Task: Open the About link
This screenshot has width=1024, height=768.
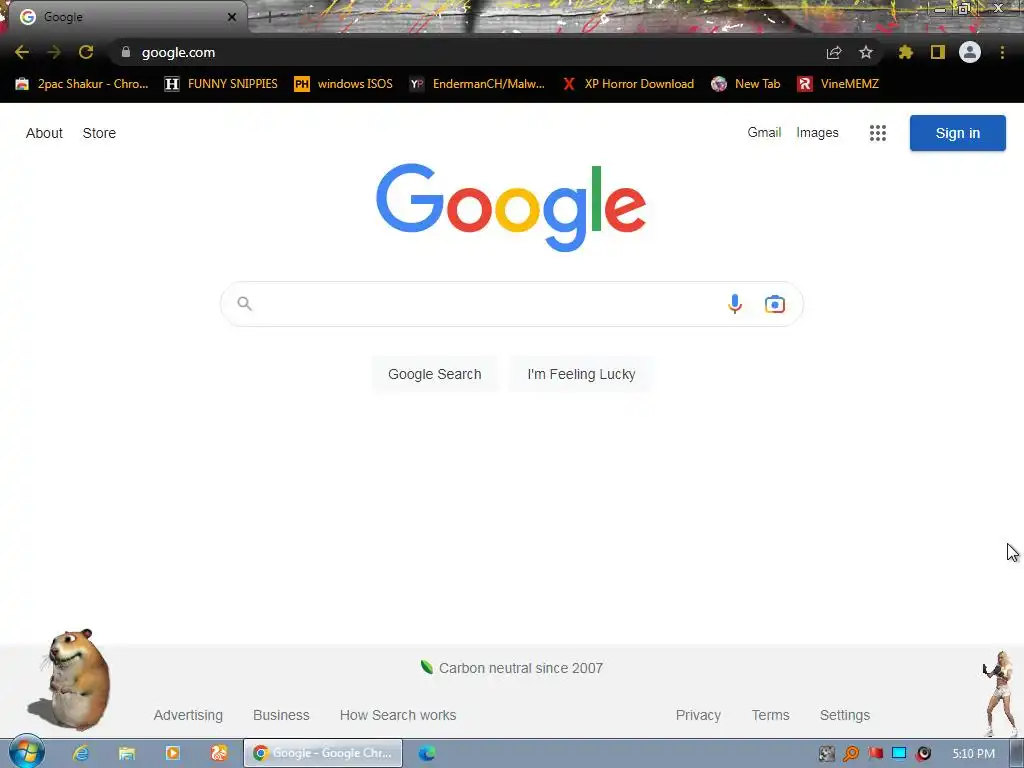Action: pyautogui.click(x=44, y=133)
